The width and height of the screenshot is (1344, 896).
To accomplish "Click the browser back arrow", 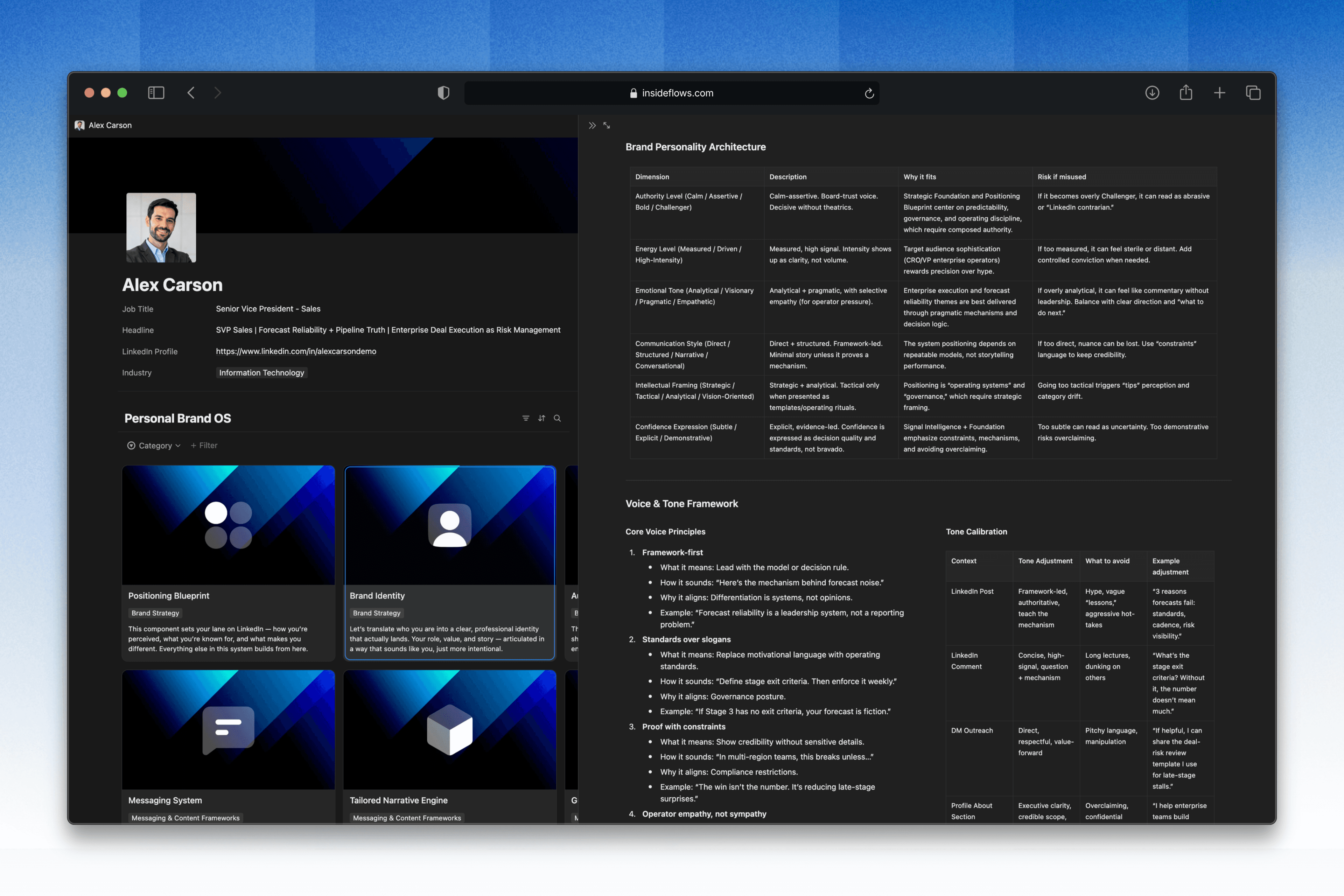I will [191, 92].
